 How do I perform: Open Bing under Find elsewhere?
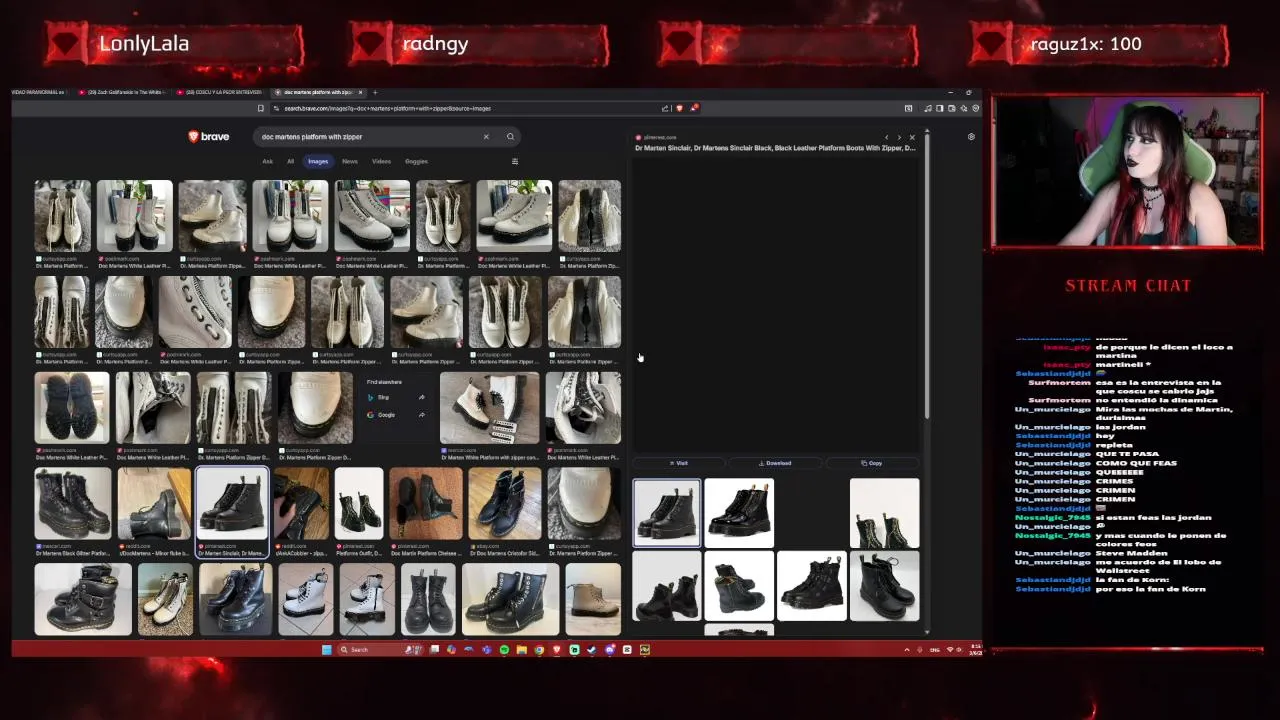coord(396,397)
